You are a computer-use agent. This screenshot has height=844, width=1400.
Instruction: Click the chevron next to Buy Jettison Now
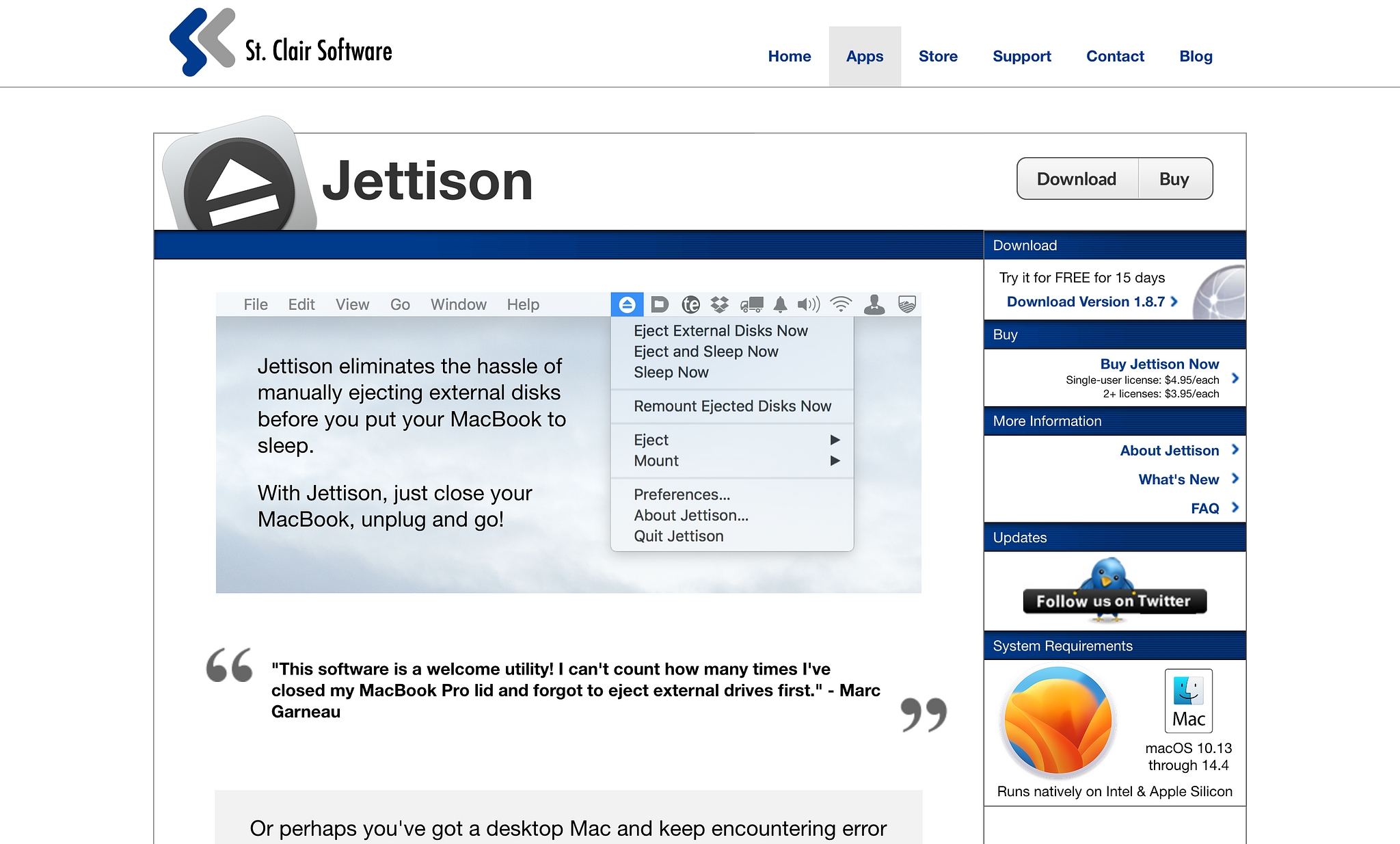1235,378
